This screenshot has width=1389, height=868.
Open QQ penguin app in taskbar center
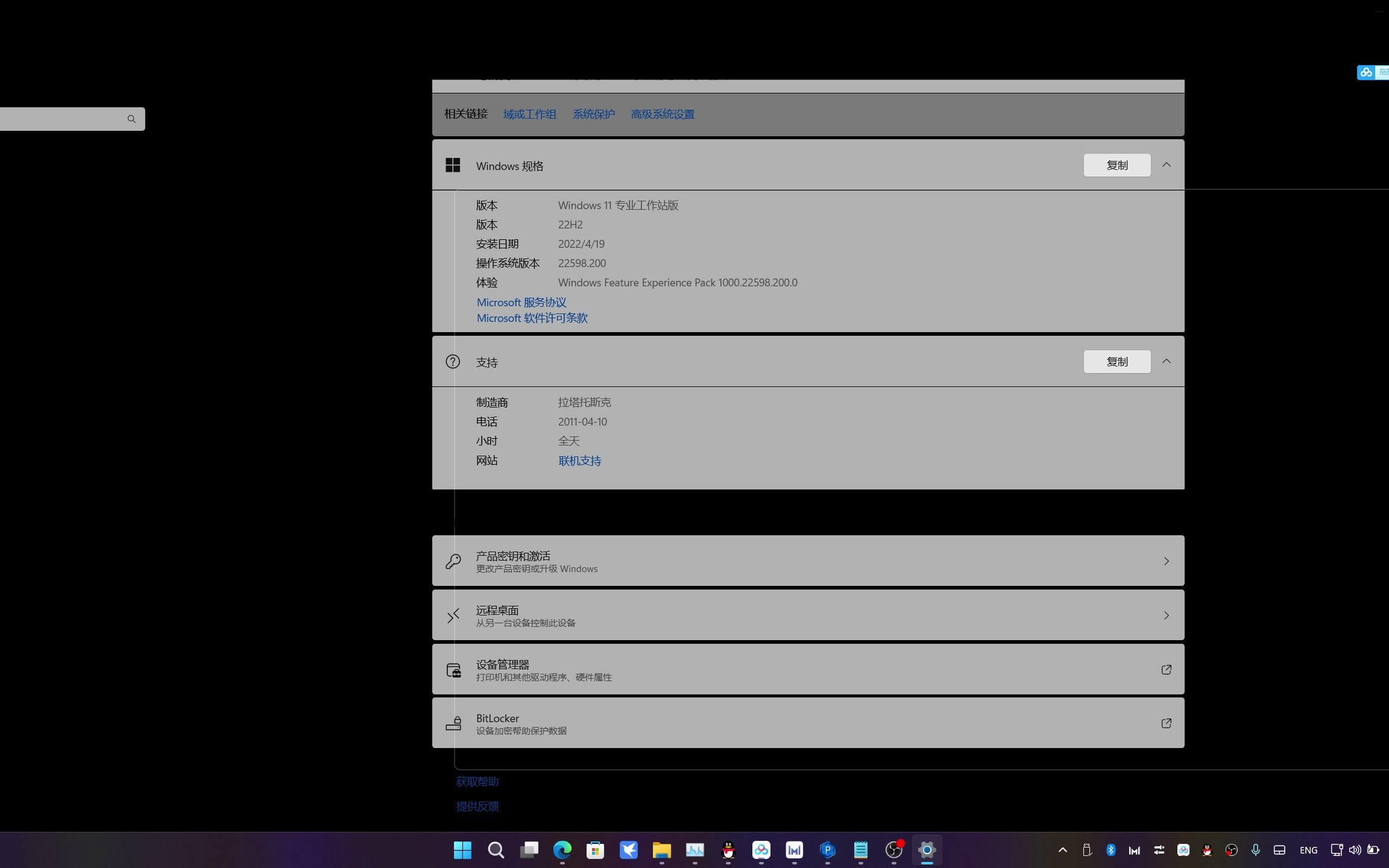[x=728, y=850]
